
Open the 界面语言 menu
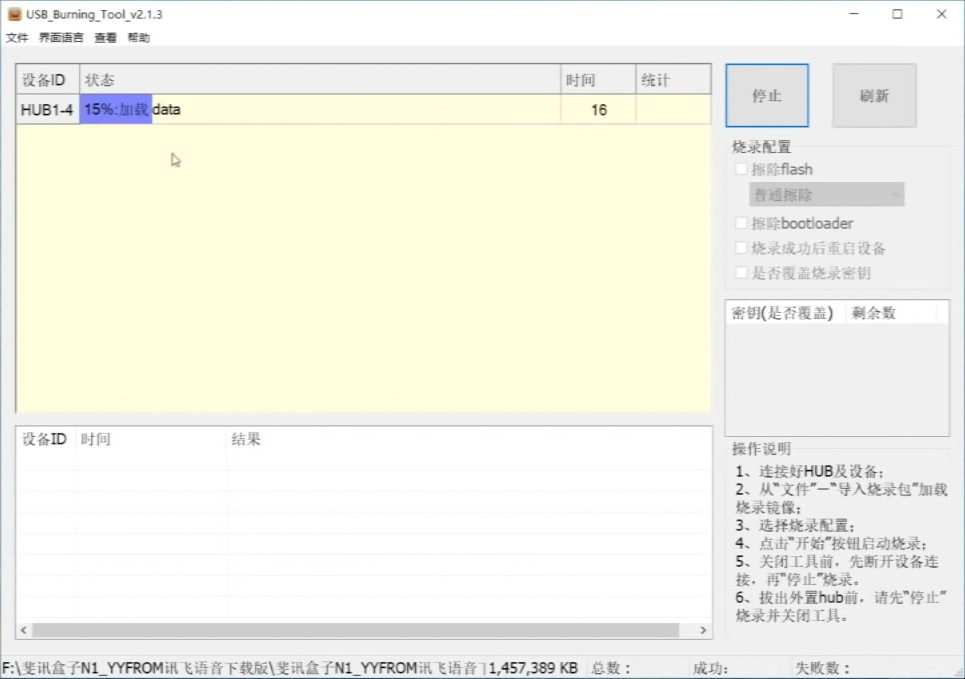click(x=61, y=38)
